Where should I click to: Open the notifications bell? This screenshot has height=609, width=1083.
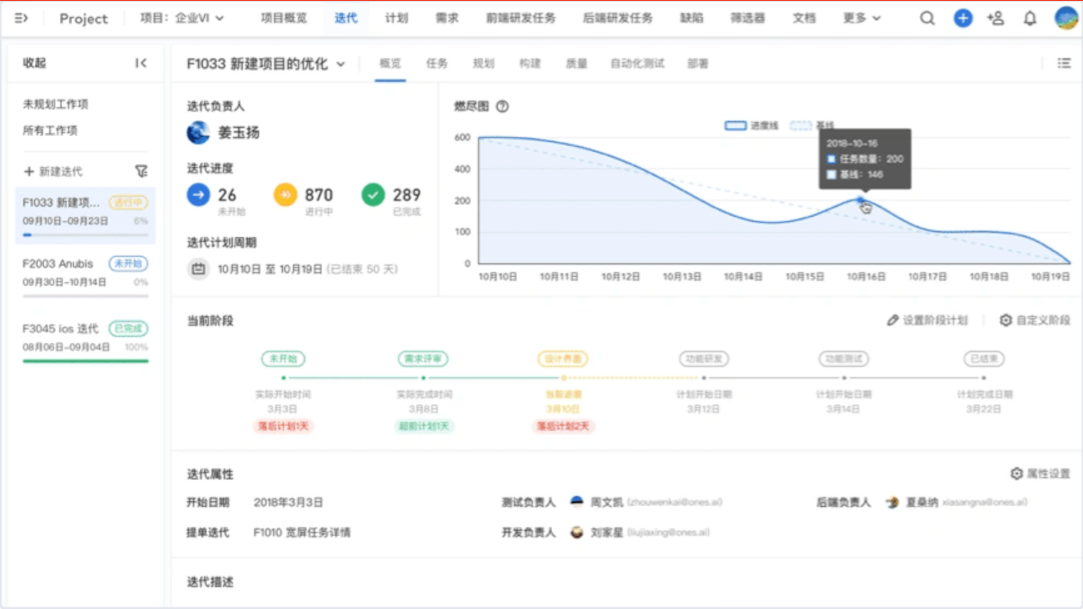(1030, 18)
